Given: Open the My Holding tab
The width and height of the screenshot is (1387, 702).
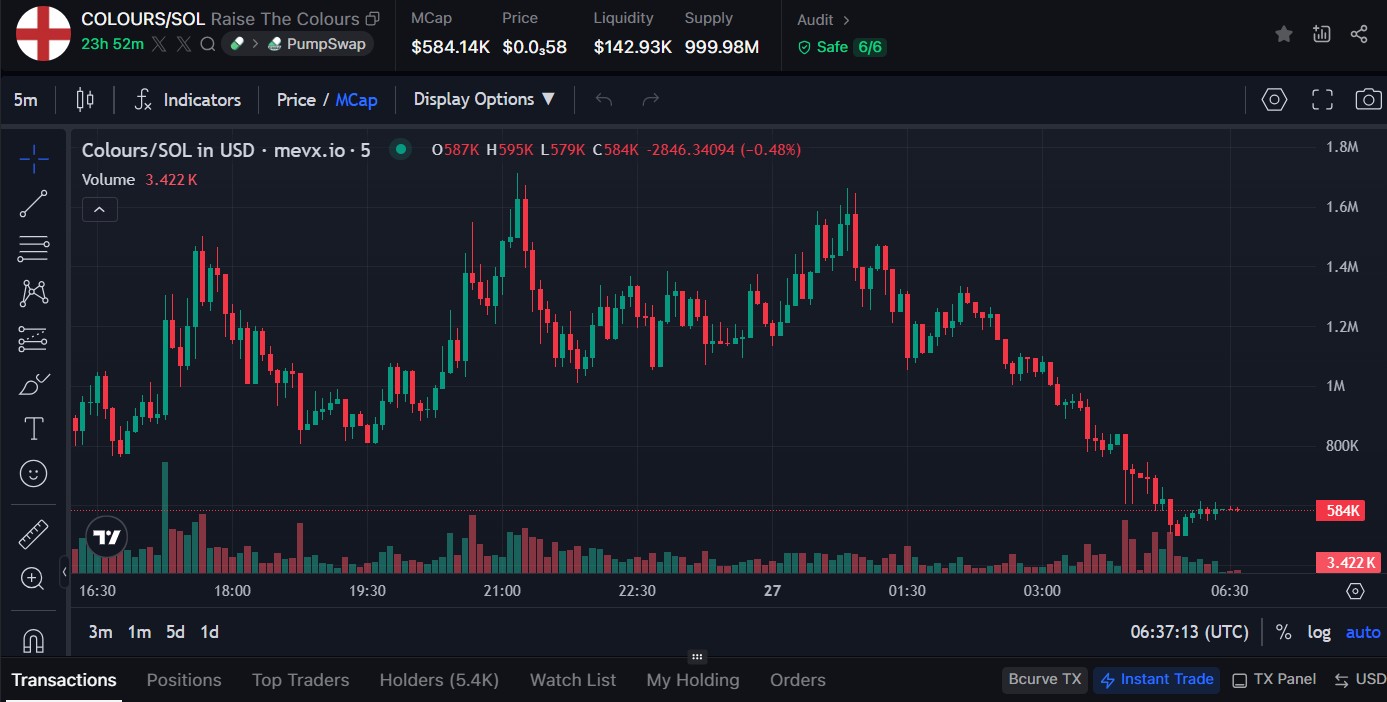Looking at the screenshot, I should [693, 680].
